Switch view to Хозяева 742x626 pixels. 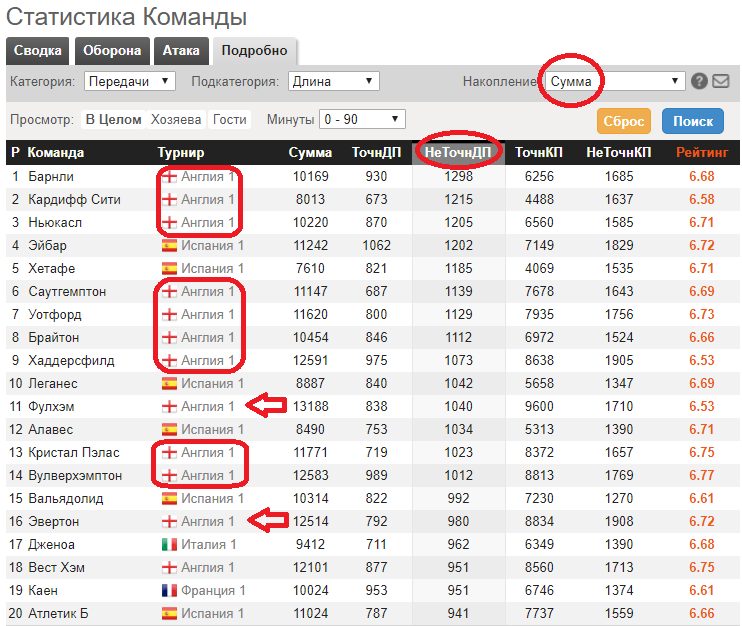coord(176,120)
